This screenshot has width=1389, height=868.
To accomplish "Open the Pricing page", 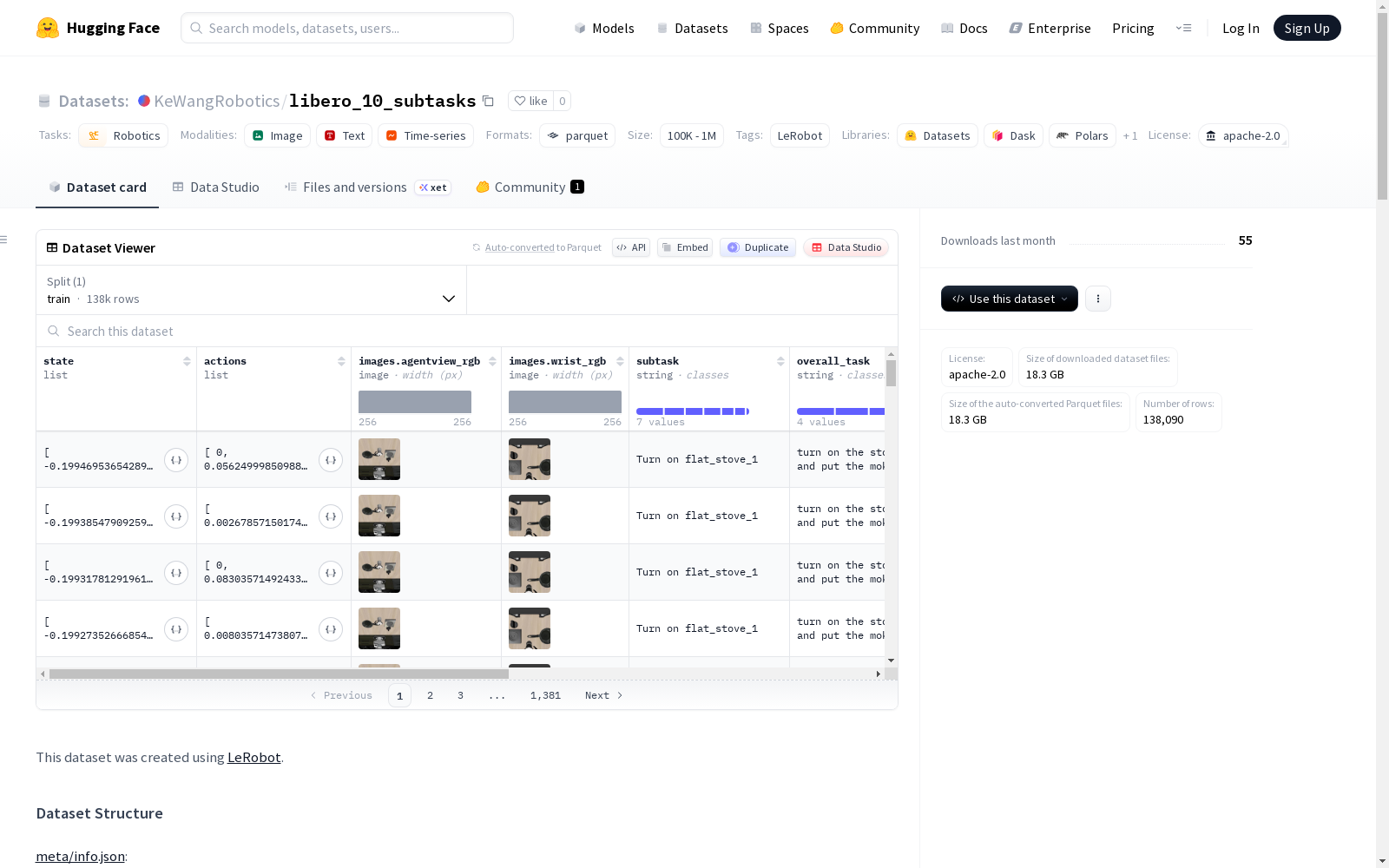I will coord(1133,28).
